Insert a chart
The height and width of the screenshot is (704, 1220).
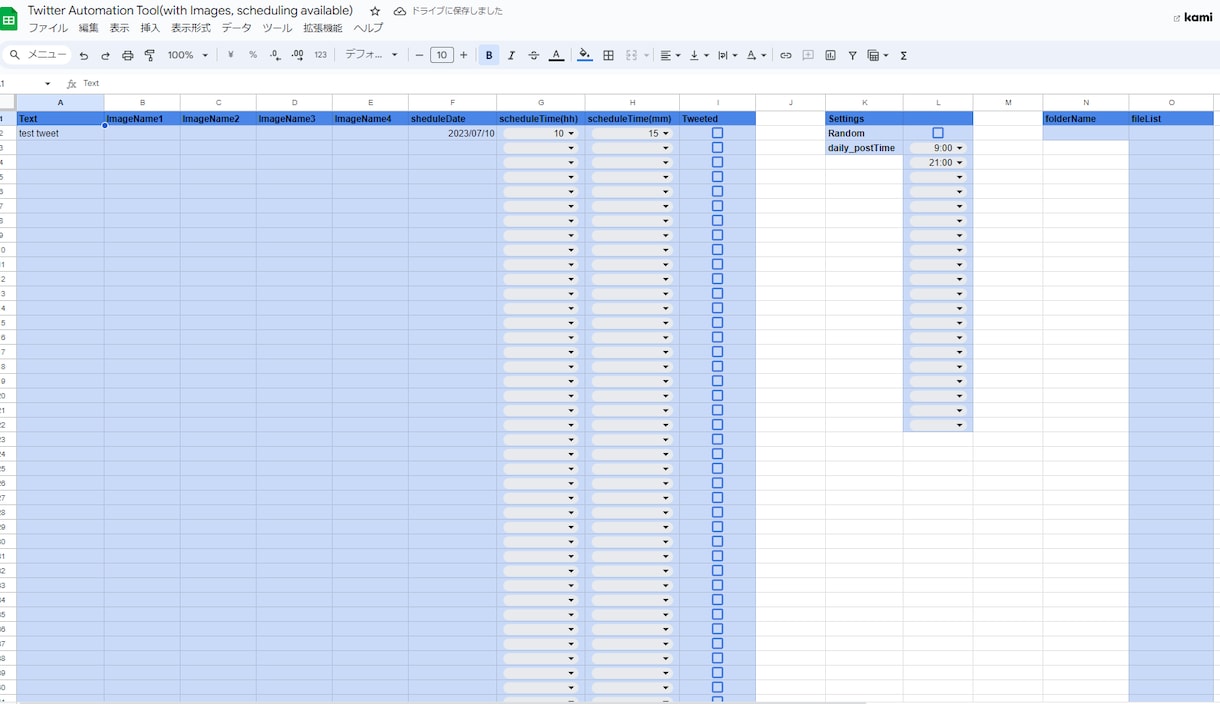click(830, 55)
